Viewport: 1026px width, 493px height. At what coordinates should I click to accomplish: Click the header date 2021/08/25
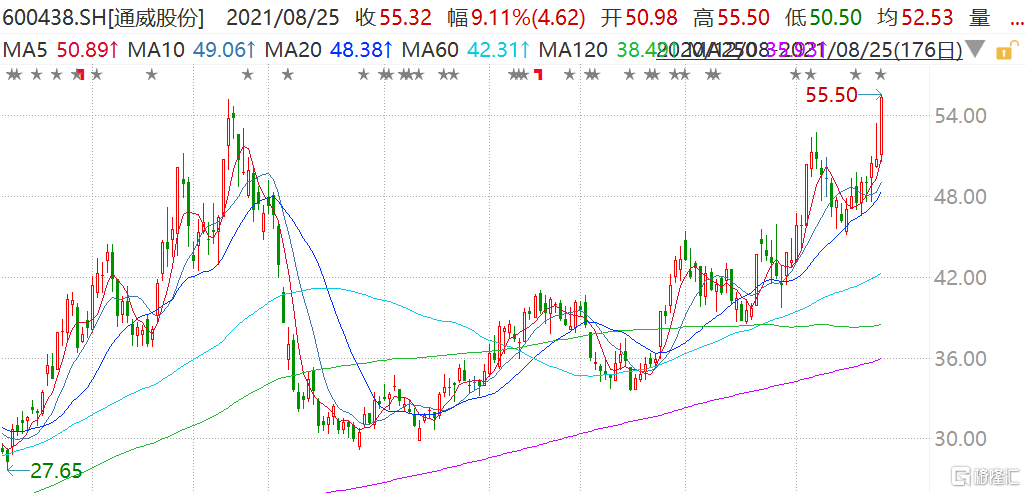[x=283, y=19]
